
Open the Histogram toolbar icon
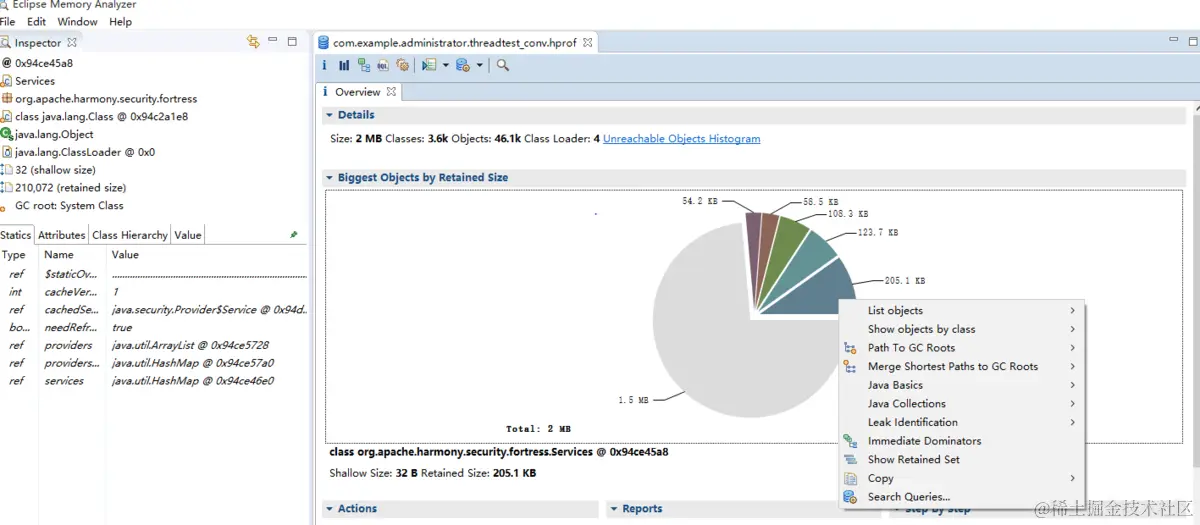pos(344,65)
